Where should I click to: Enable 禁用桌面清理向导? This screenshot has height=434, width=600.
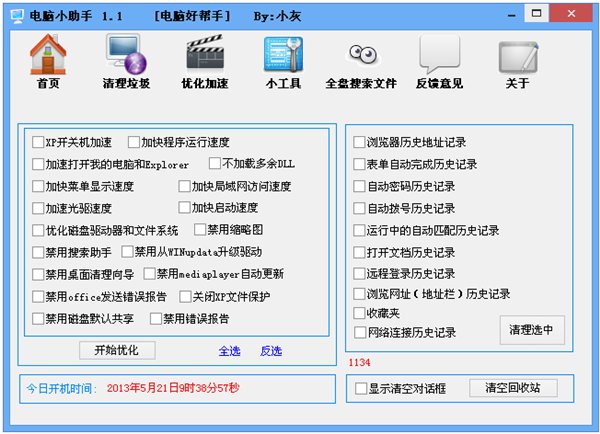38,274
